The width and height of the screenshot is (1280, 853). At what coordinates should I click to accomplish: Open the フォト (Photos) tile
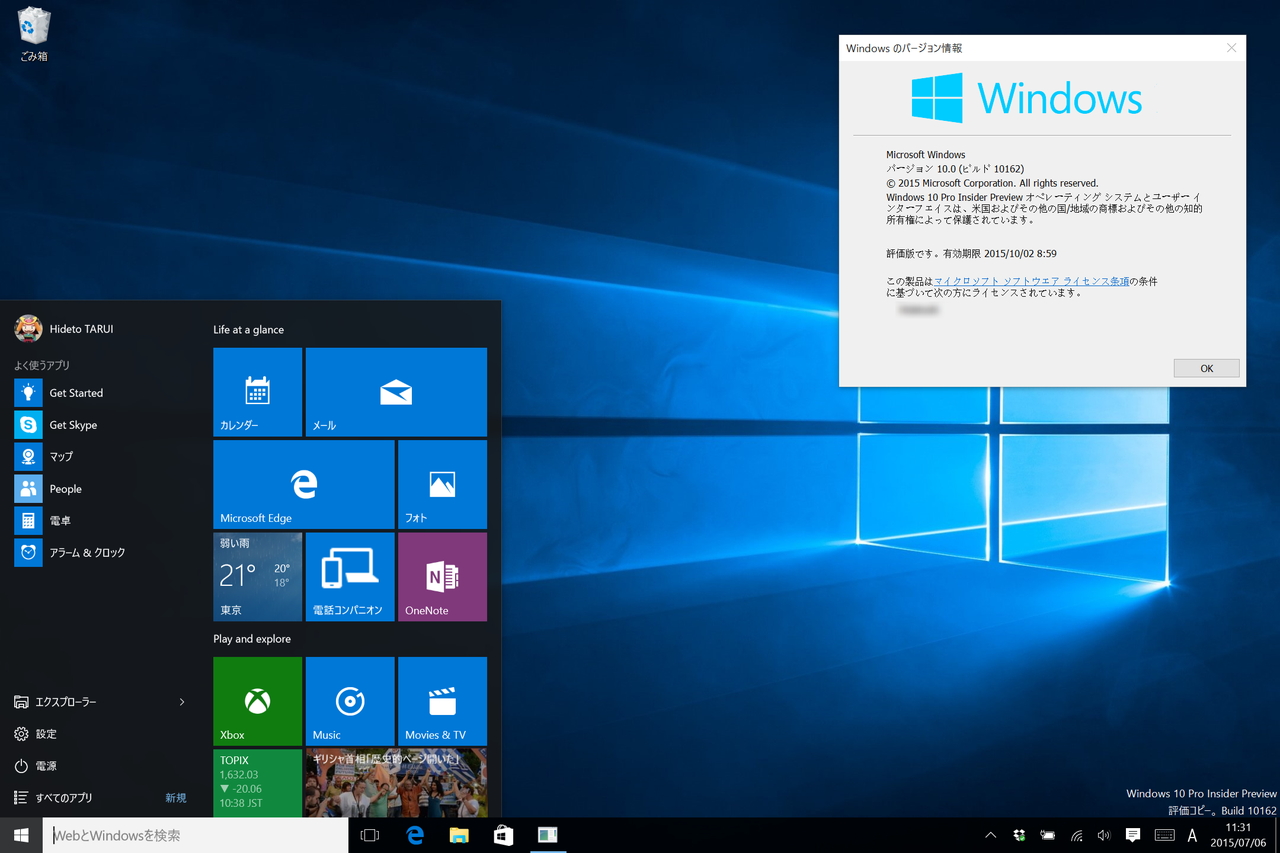(442, 483)
